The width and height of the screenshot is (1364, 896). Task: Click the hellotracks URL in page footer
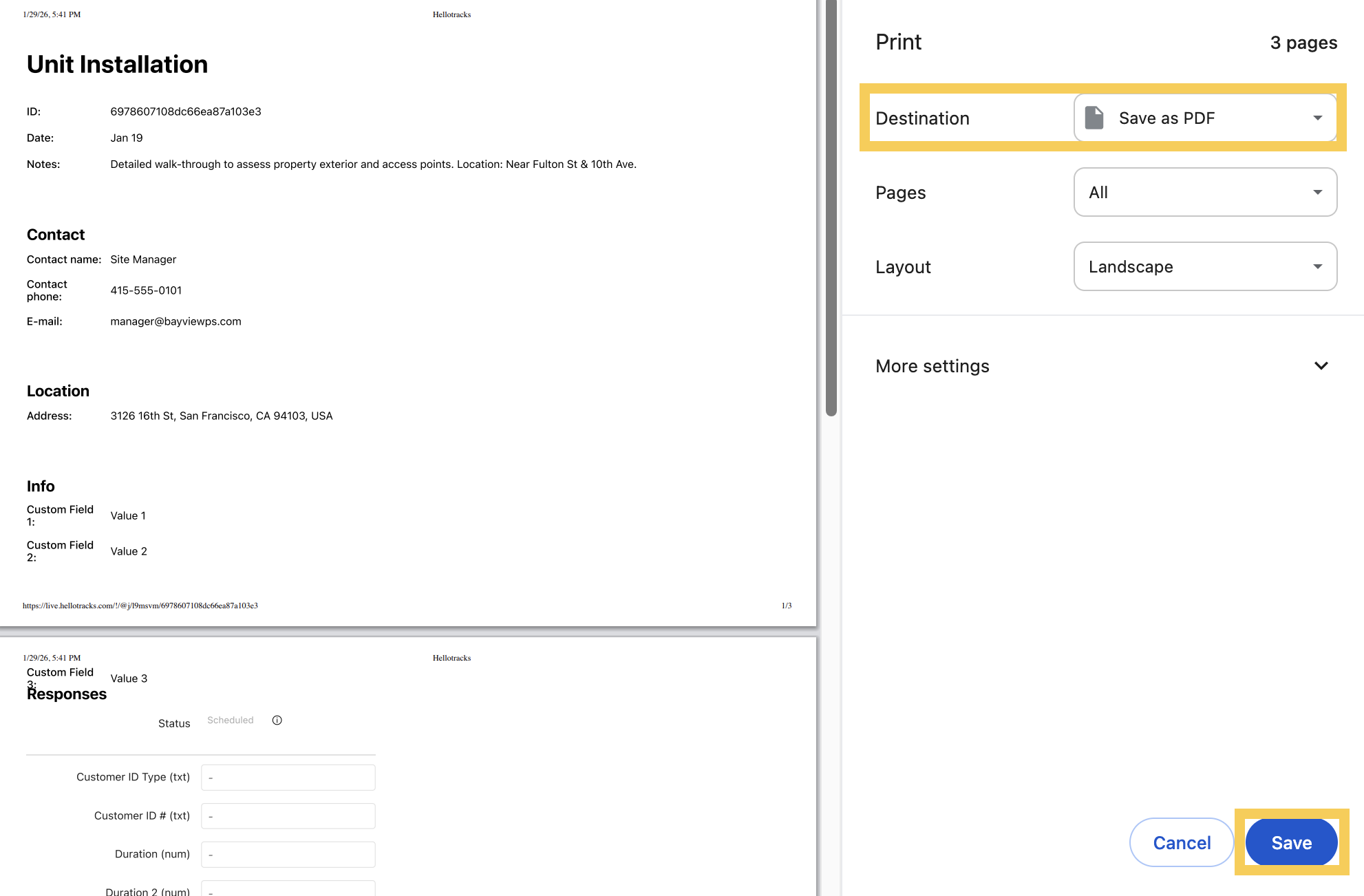point(140,606)
